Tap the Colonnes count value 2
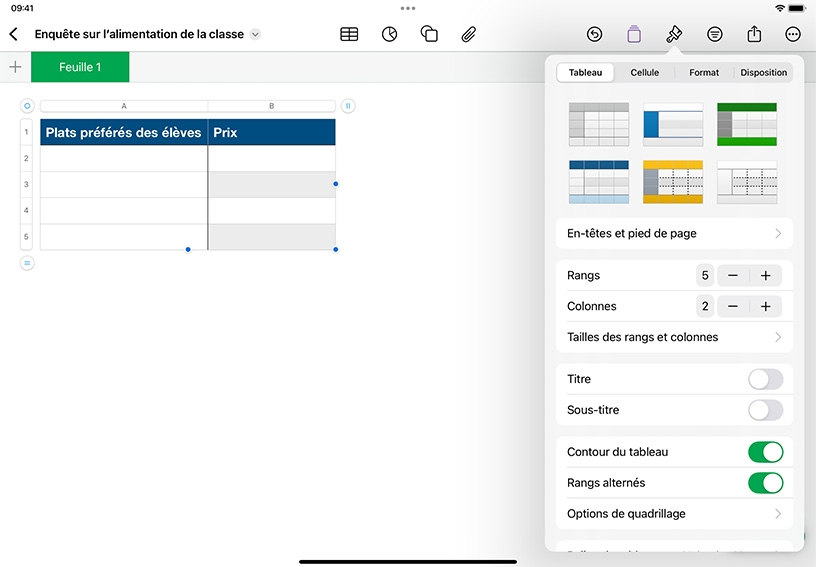This screenshot has width=816, height=567. coord(705,306)
